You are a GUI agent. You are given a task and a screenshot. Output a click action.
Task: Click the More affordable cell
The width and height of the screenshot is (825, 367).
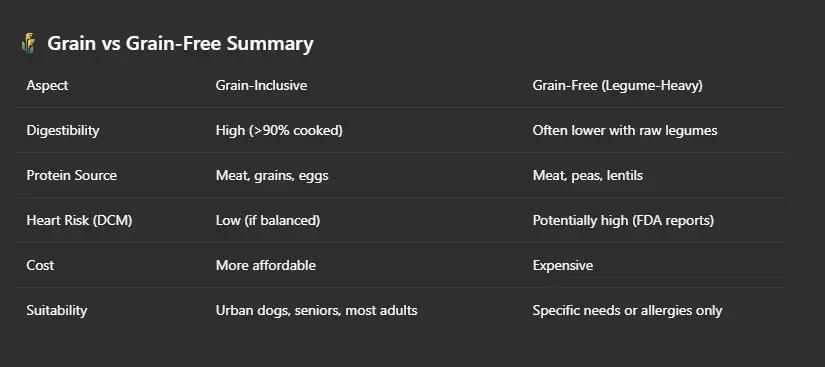(x=266, y=265)
